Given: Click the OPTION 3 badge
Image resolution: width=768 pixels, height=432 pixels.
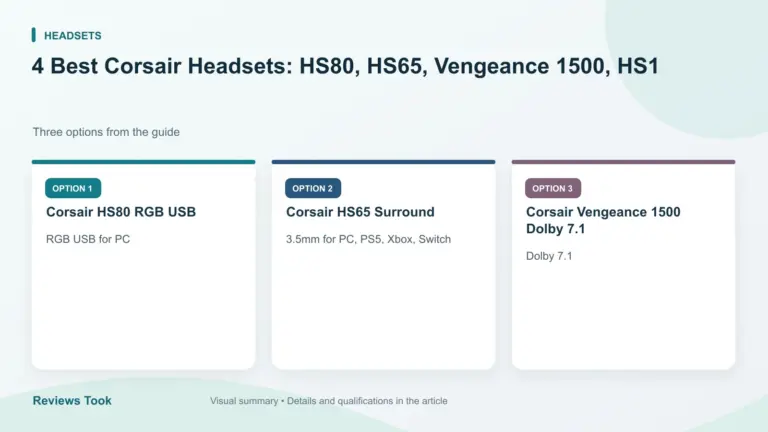Looking at the screenshot, I should pyautogui.click(x=553, y=189).
